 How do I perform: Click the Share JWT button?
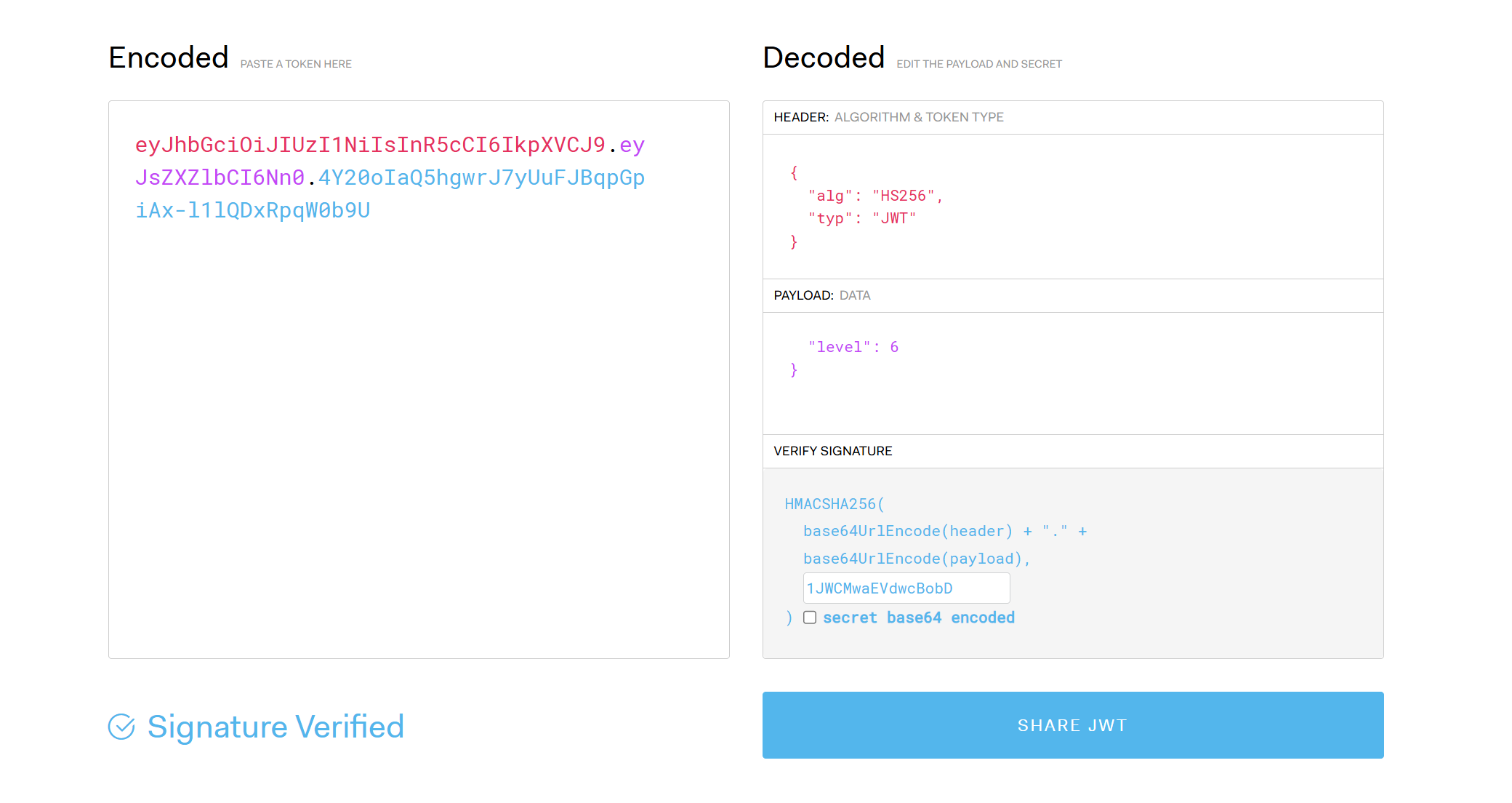click(1073, 725)
